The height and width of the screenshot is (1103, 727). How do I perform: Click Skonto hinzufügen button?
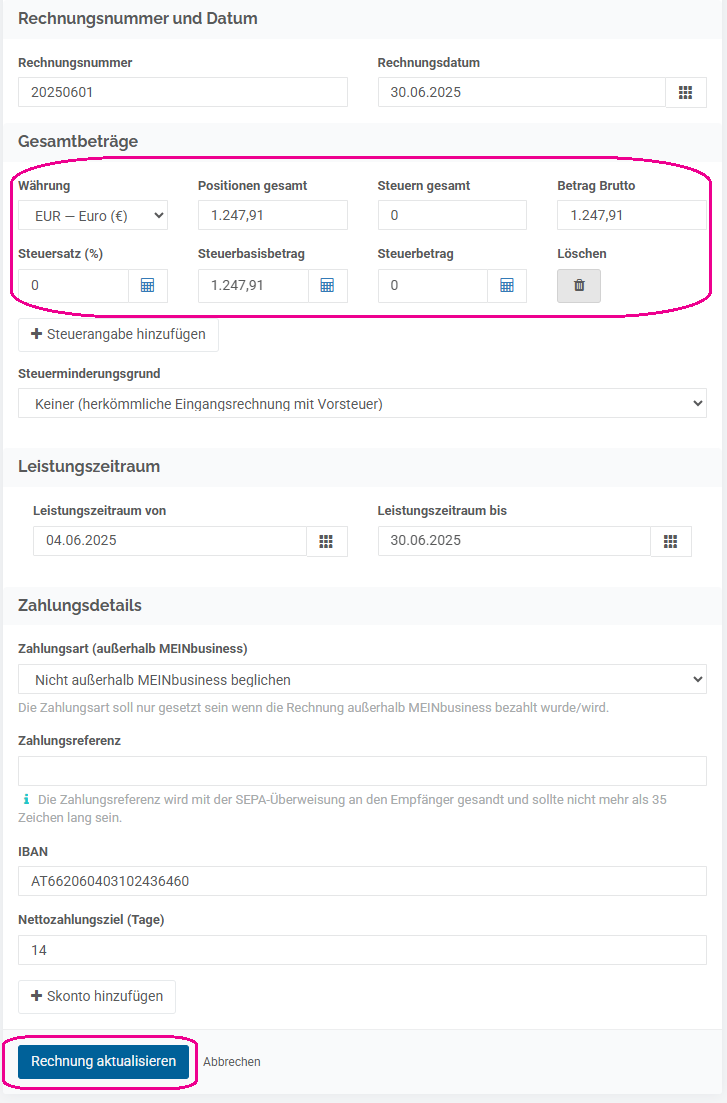click(97, 997)
